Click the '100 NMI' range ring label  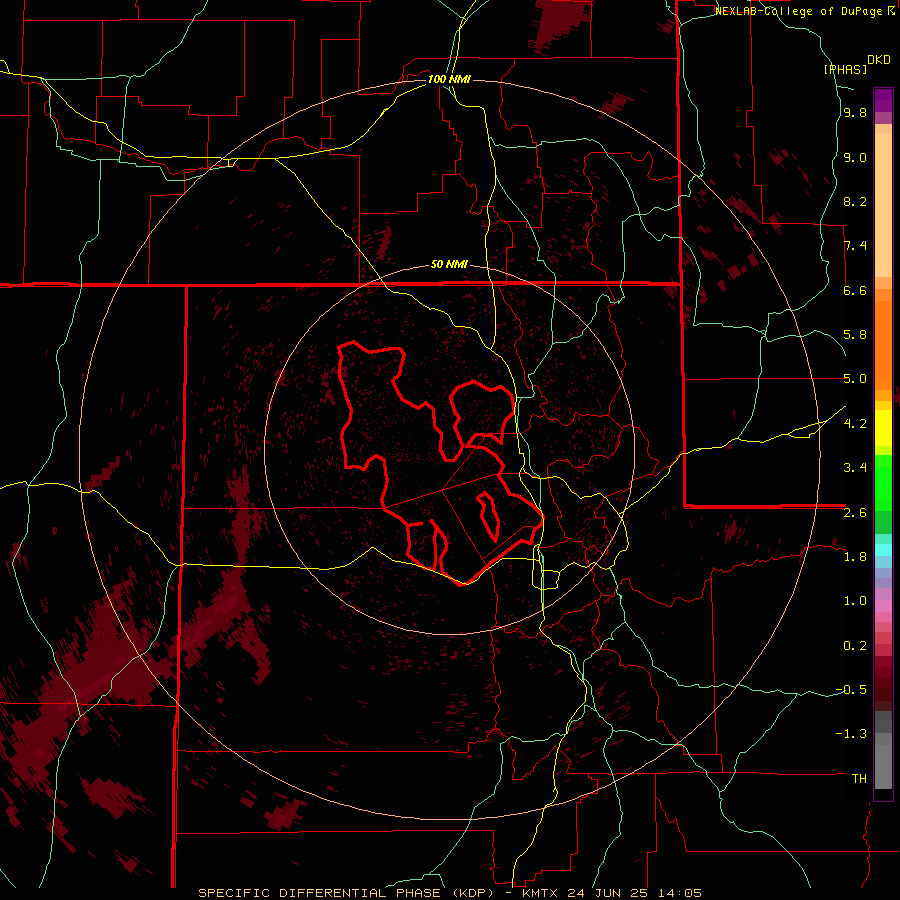[449, 79]
